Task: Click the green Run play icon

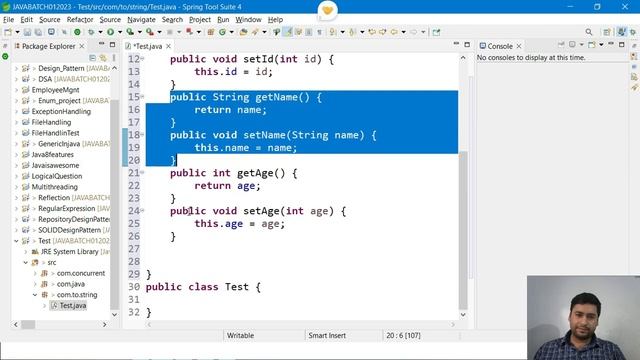Action: tap(110, 32)
